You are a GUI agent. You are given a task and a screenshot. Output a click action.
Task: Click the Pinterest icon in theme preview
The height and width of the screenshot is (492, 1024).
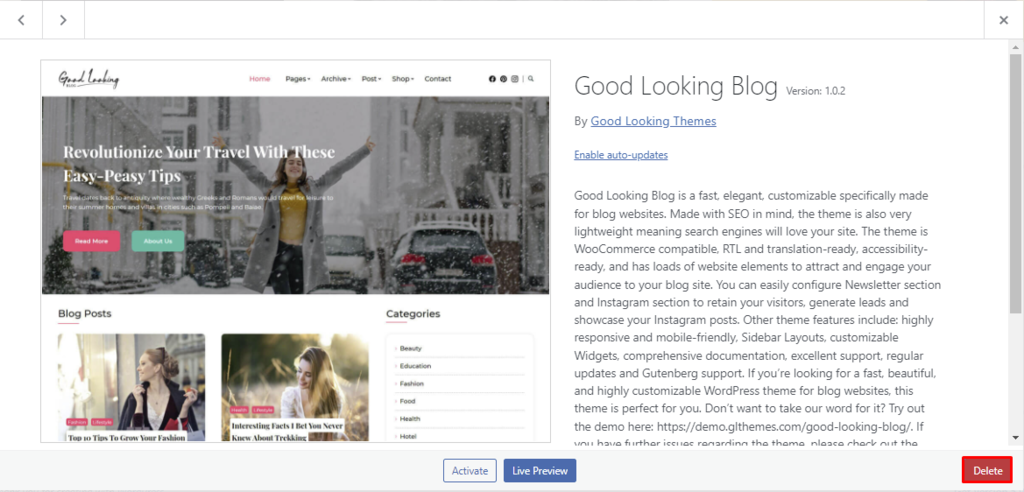click(504, 79)
